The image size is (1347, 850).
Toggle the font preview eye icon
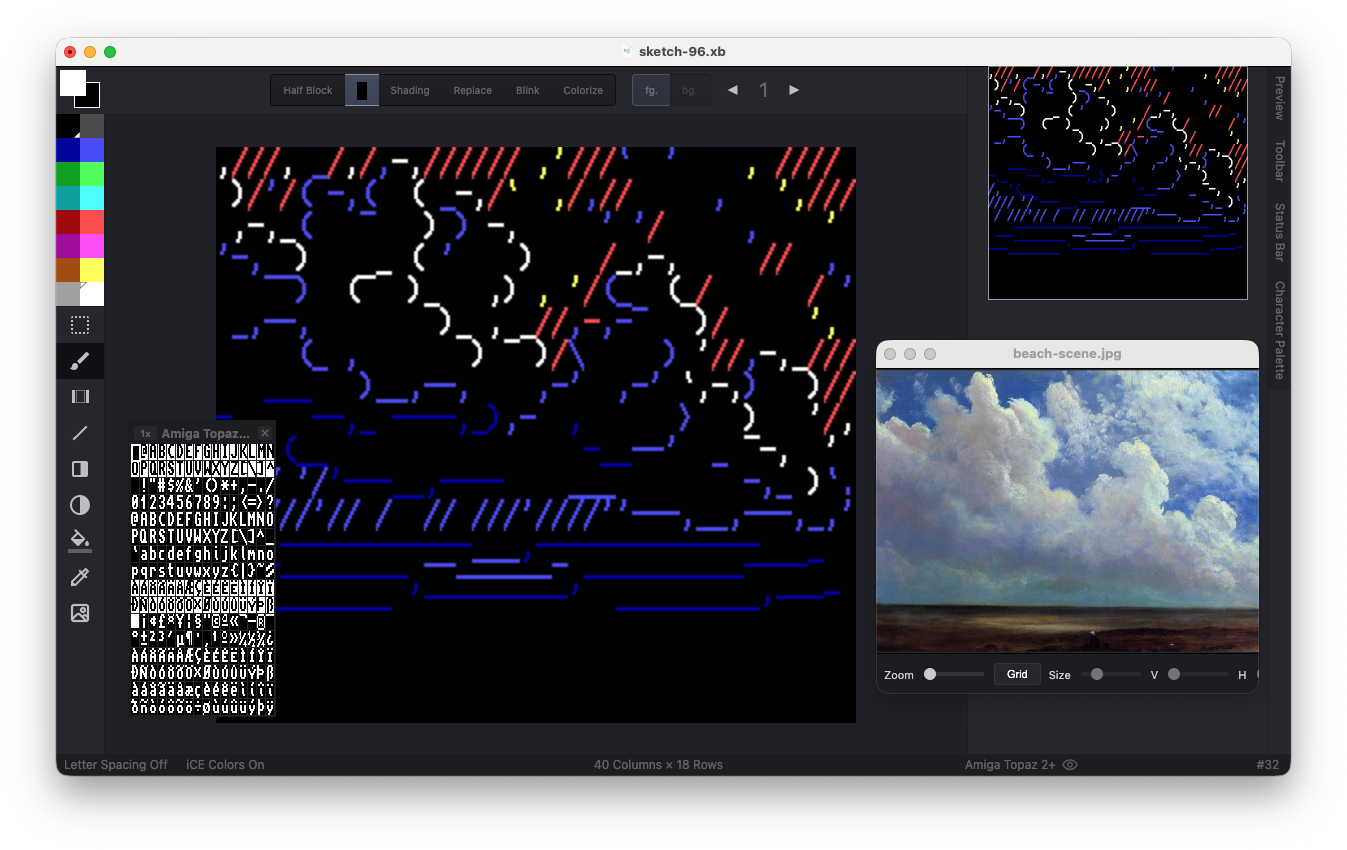[1070, 764]
